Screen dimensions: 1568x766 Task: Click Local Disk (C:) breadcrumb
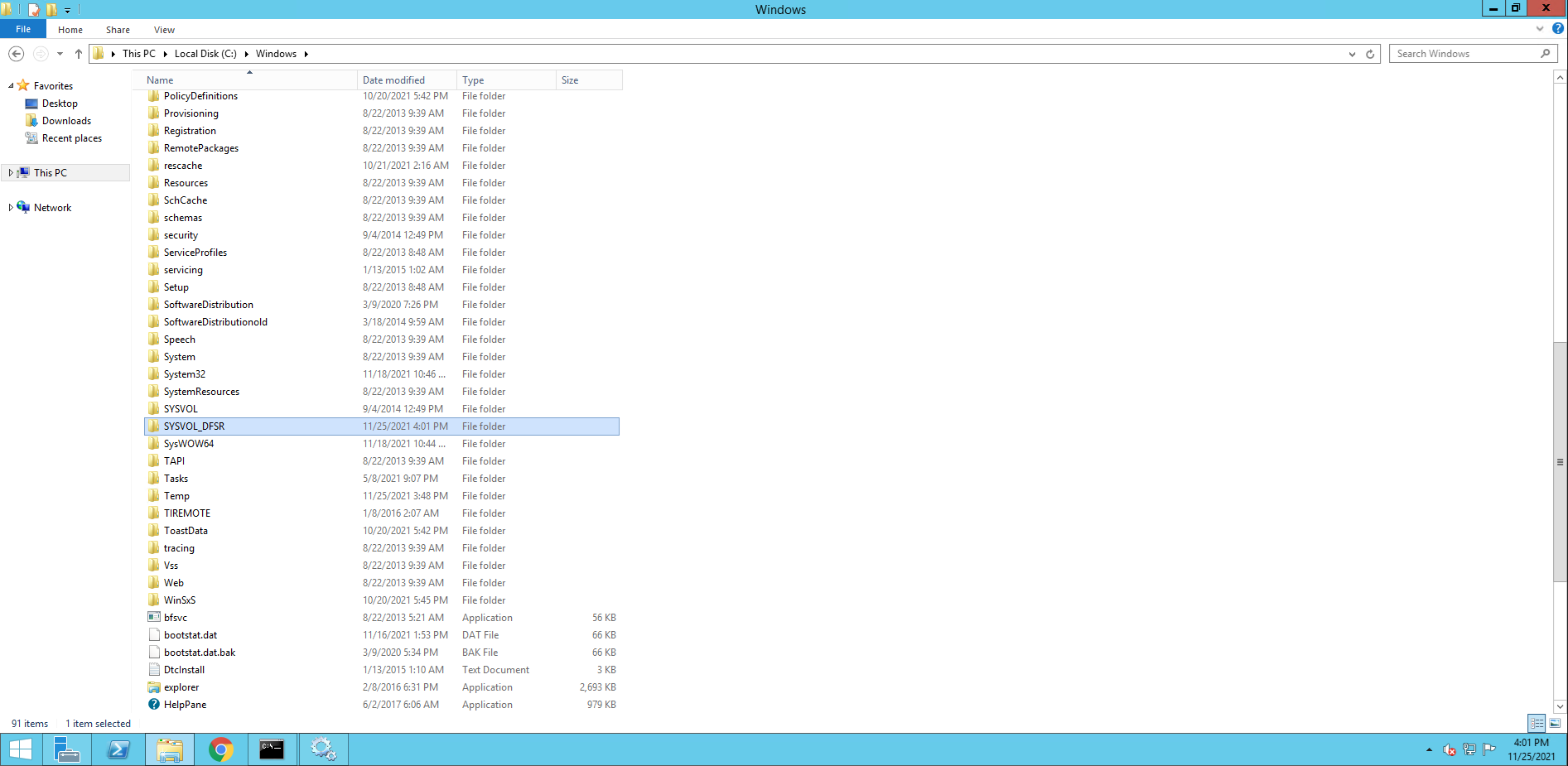pyautogui.click(x=205, y=54)
